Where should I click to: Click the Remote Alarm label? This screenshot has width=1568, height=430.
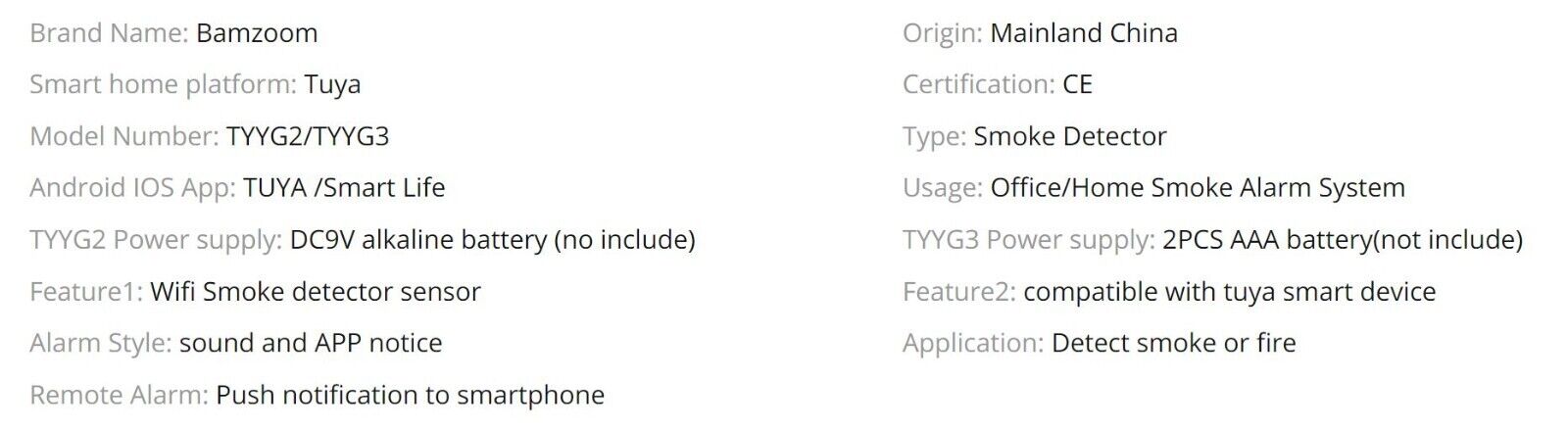point(119,395)
